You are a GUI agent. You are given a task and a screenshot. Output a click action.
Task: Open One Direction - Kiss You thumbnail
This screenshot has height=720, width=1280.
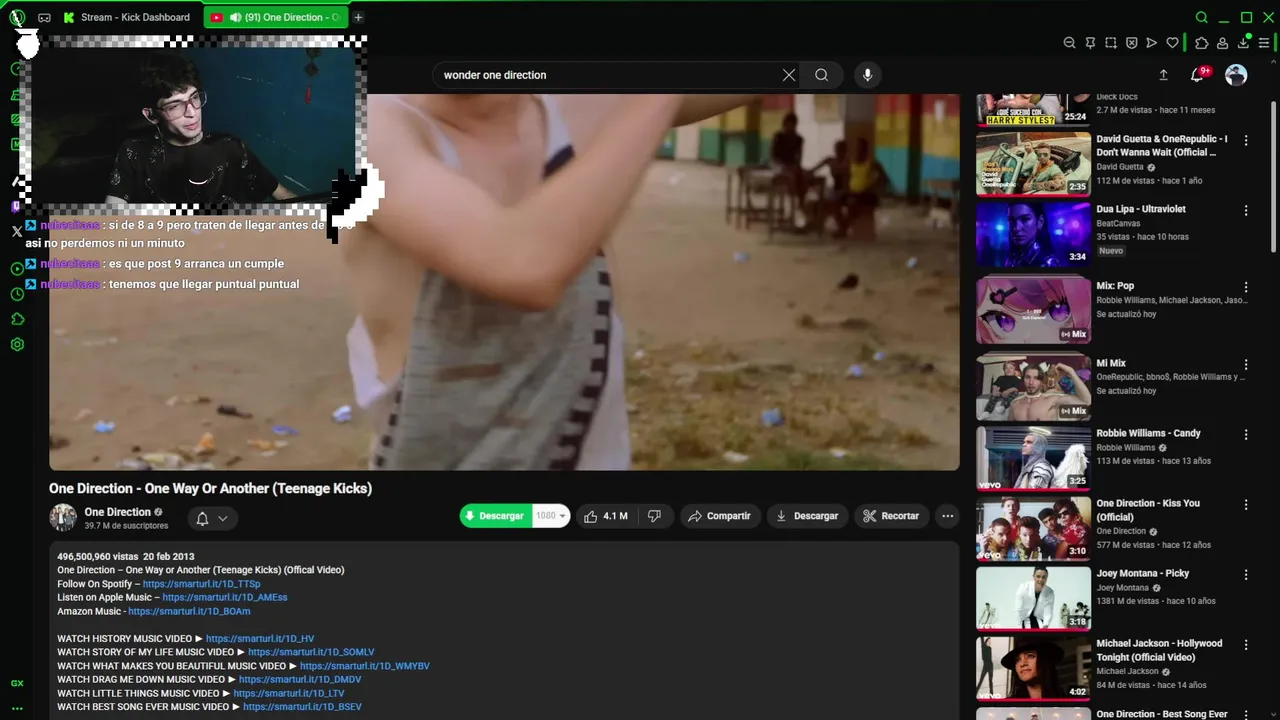(x=1033, y=528)
